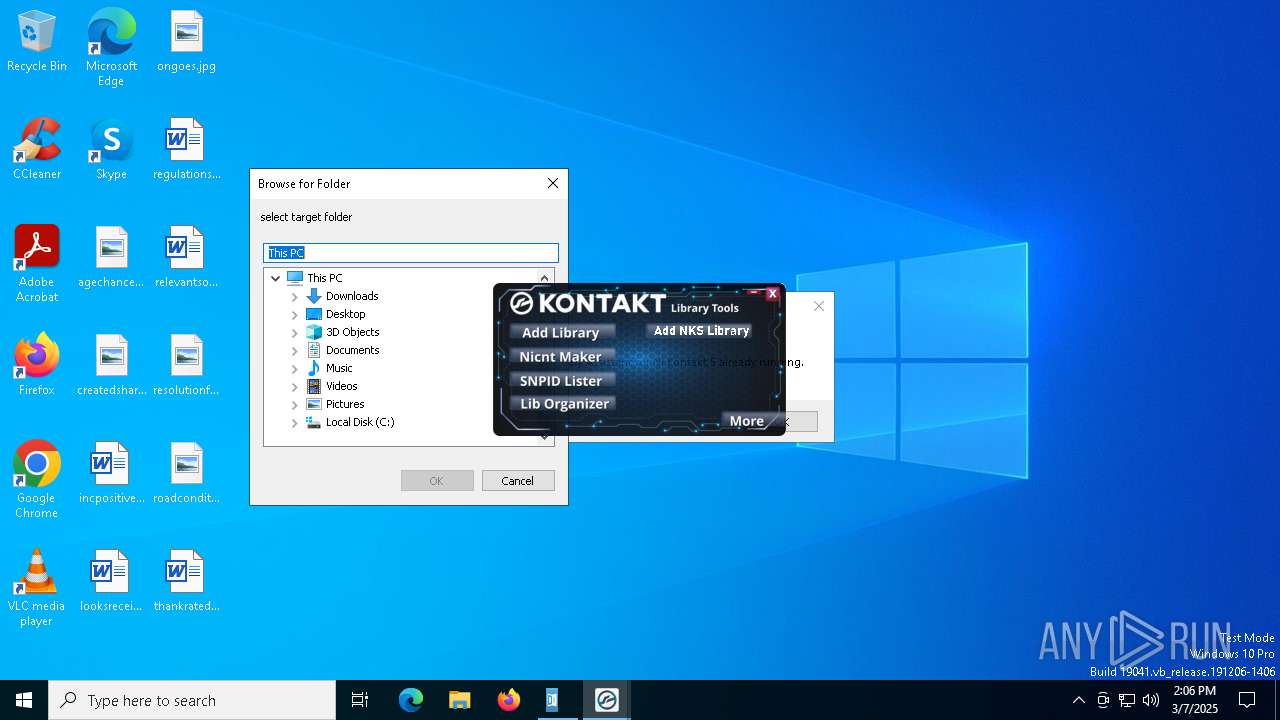This screenshot has height=720, width=1280.
Task: Click the Add NKS Library button
Action: 701,331
